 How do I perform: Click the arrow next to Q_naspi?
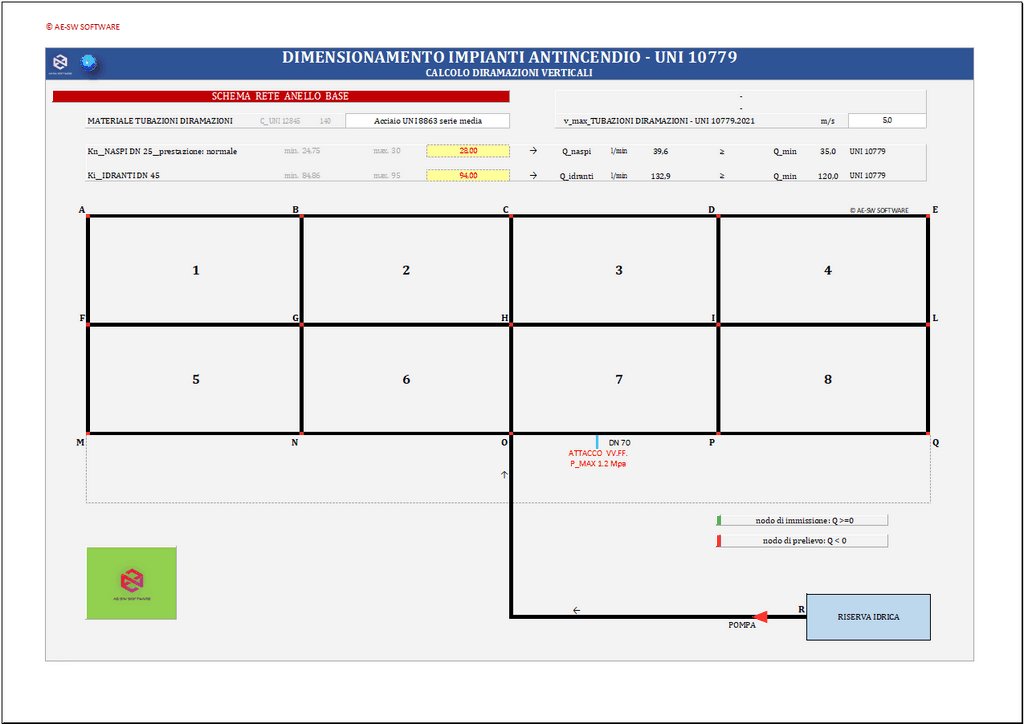[533, 151]
